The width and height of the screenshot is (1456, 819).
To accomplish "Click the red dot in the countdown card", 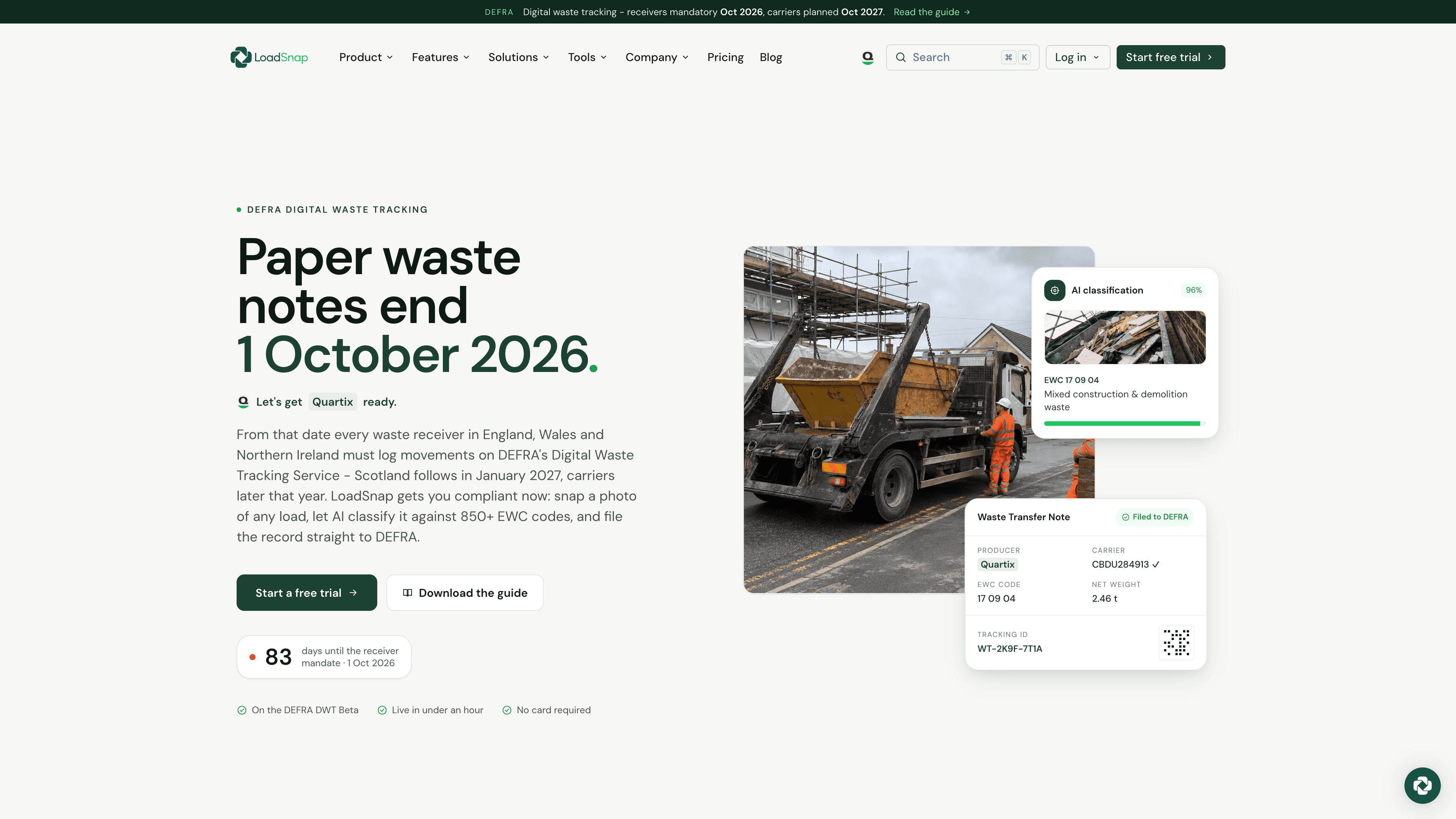I will pos(253,657).
